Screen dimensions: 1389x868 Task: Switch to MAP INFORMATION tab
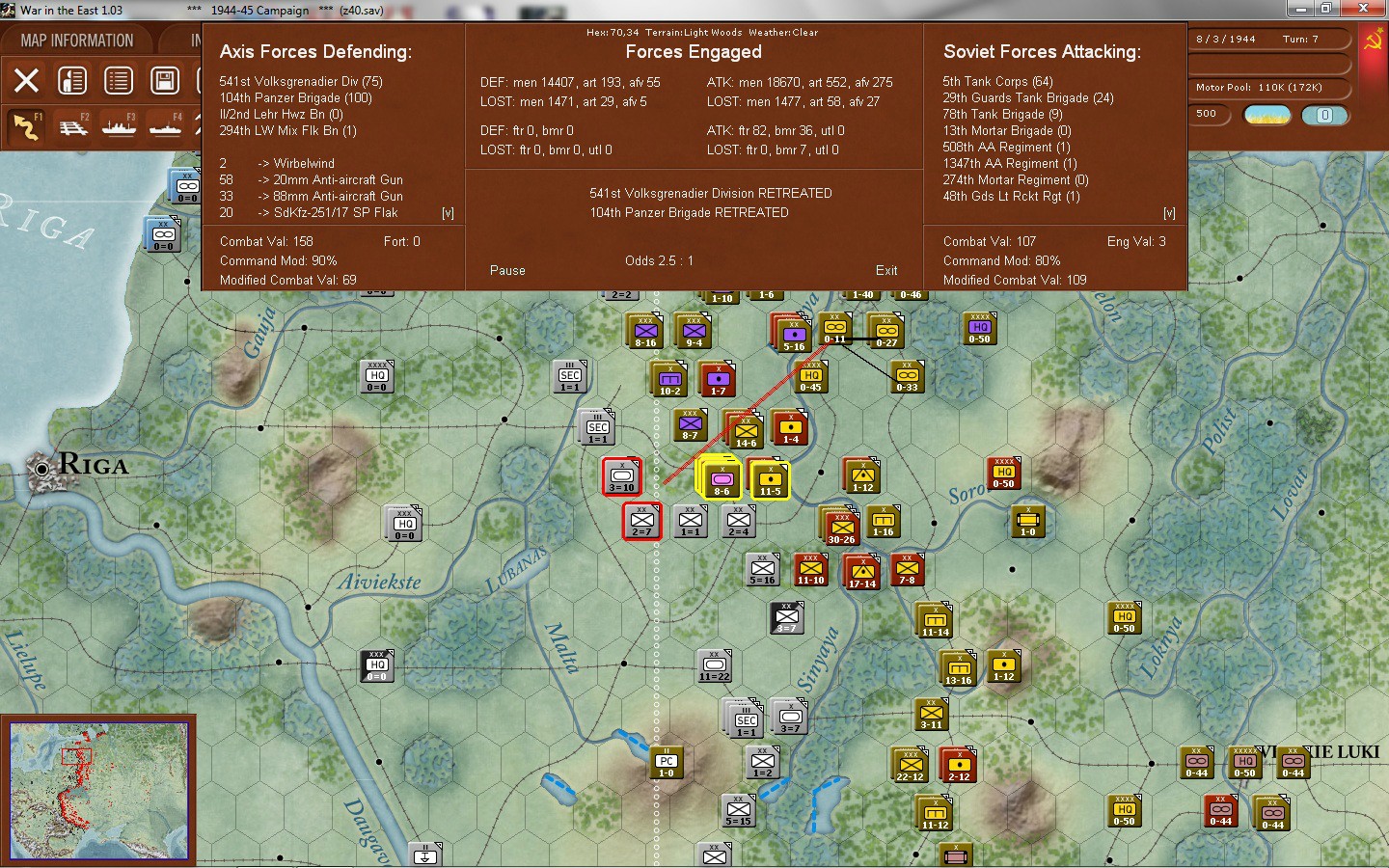click(77, 41)
